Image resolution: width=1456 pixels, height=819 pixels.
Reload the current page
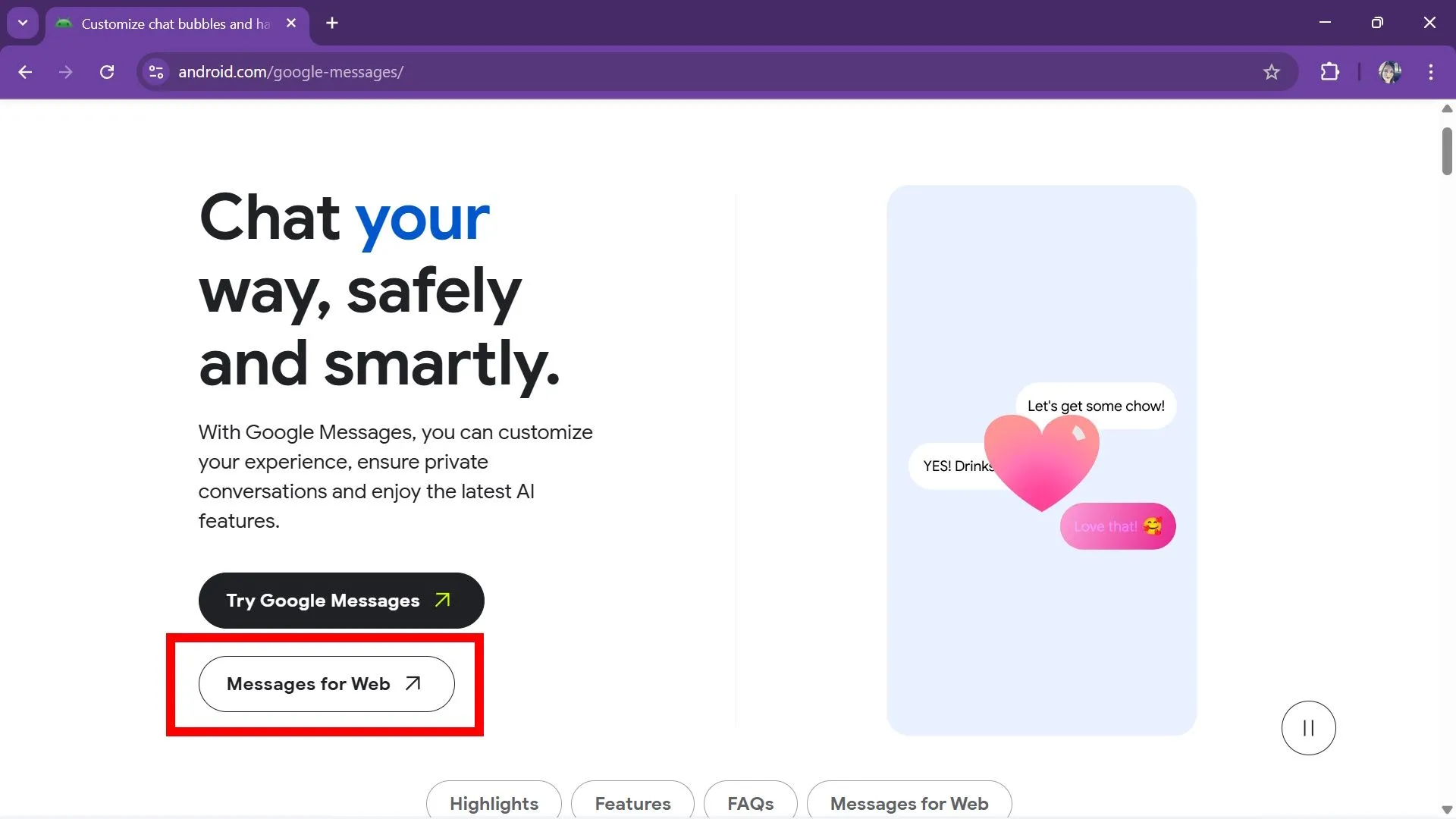point(107,71)
